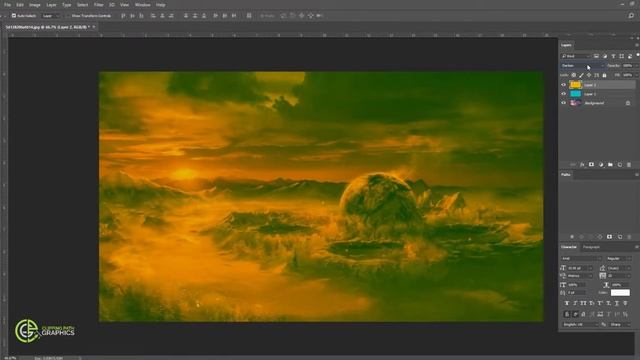This screenshot has width=640, height=360.
Task: Switch to the Character tab
Action: [569, 247]
